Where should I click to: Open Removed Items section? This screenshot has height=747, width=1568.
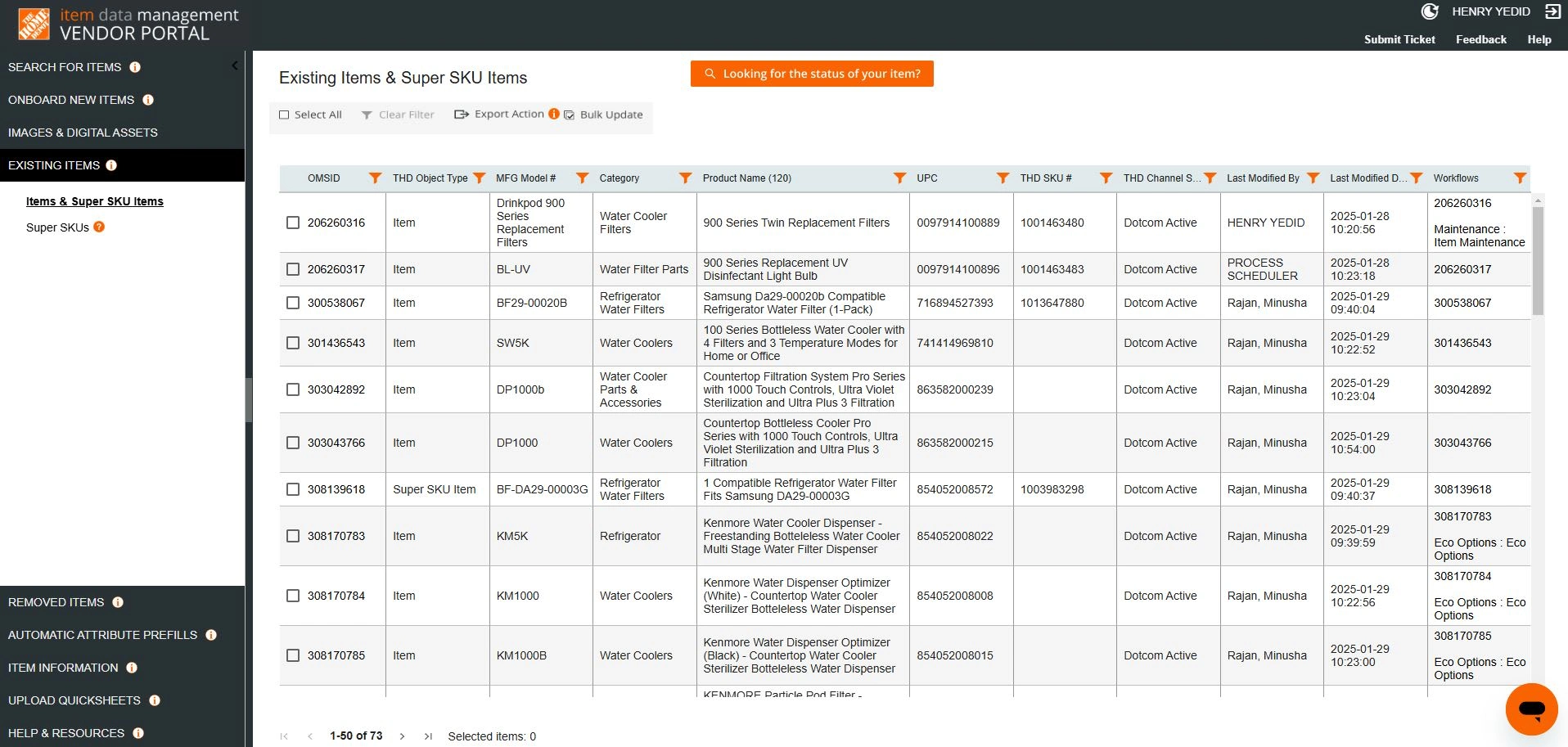(56, 602)
